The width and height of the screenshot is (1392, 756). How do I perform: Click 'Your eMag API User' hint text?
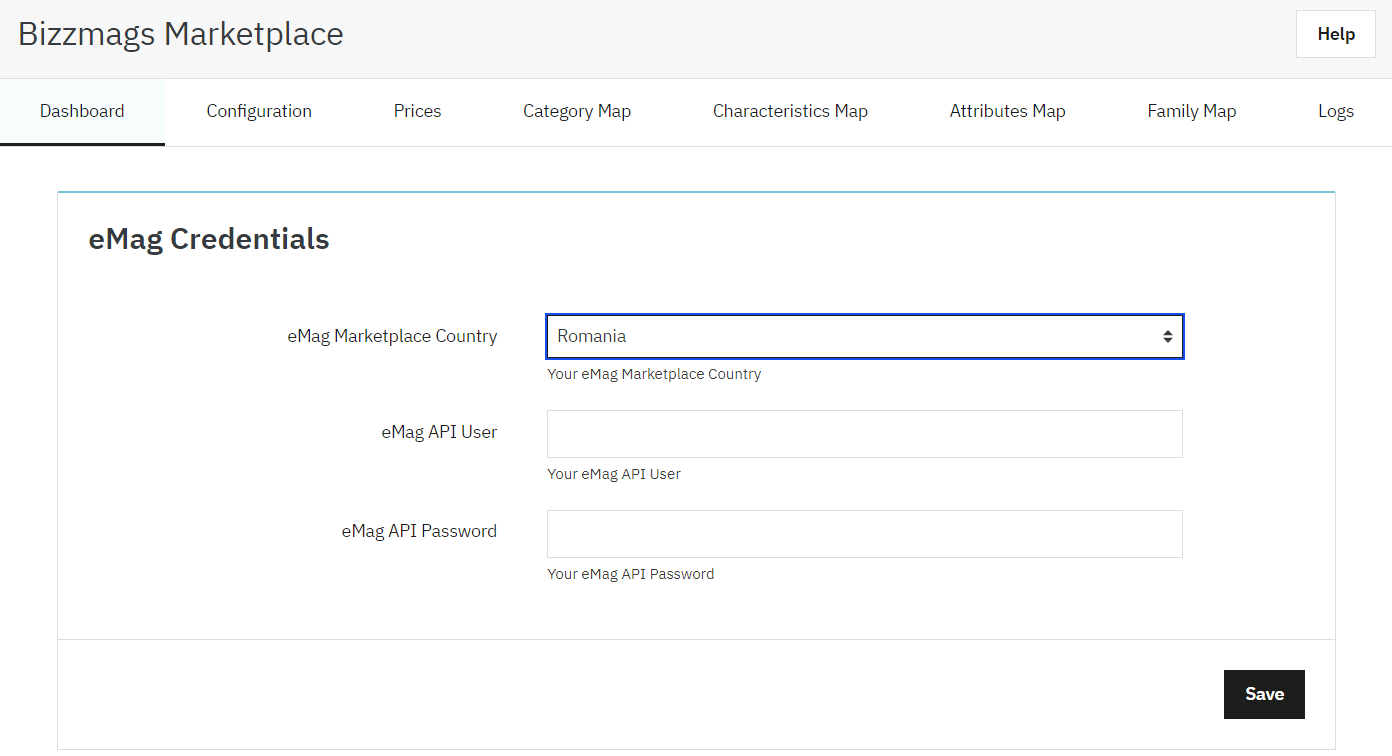click(614, 474)
